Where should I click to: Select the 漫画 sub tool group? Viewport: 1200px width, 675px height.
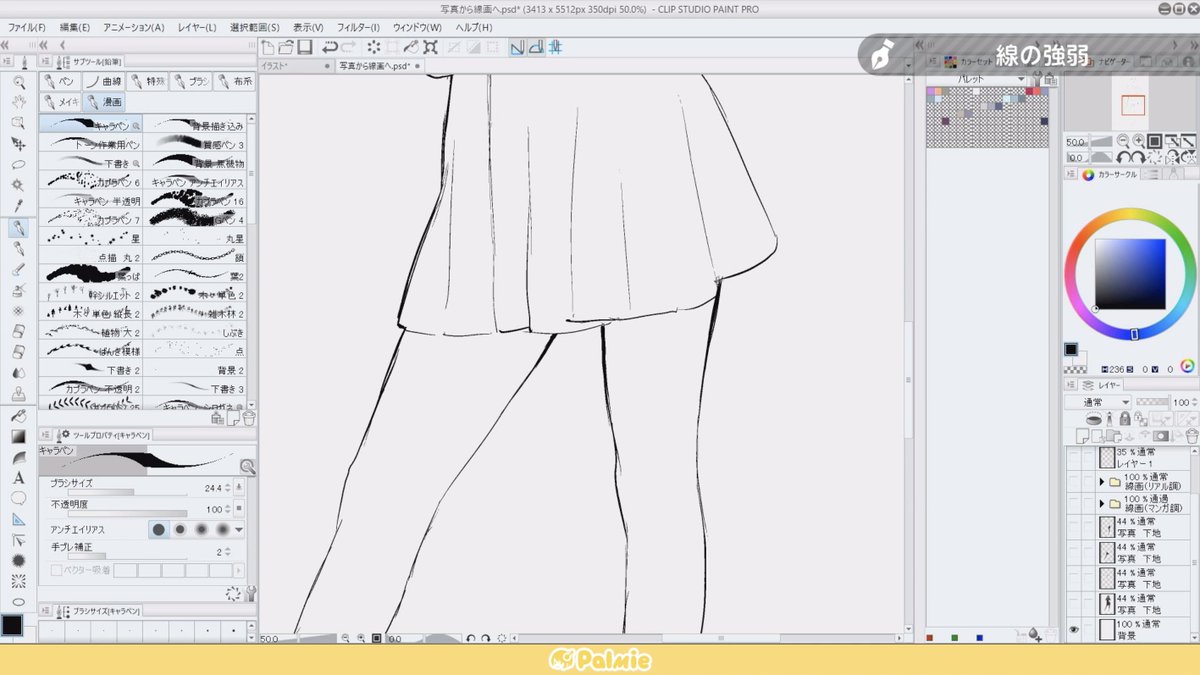[103, 102]
